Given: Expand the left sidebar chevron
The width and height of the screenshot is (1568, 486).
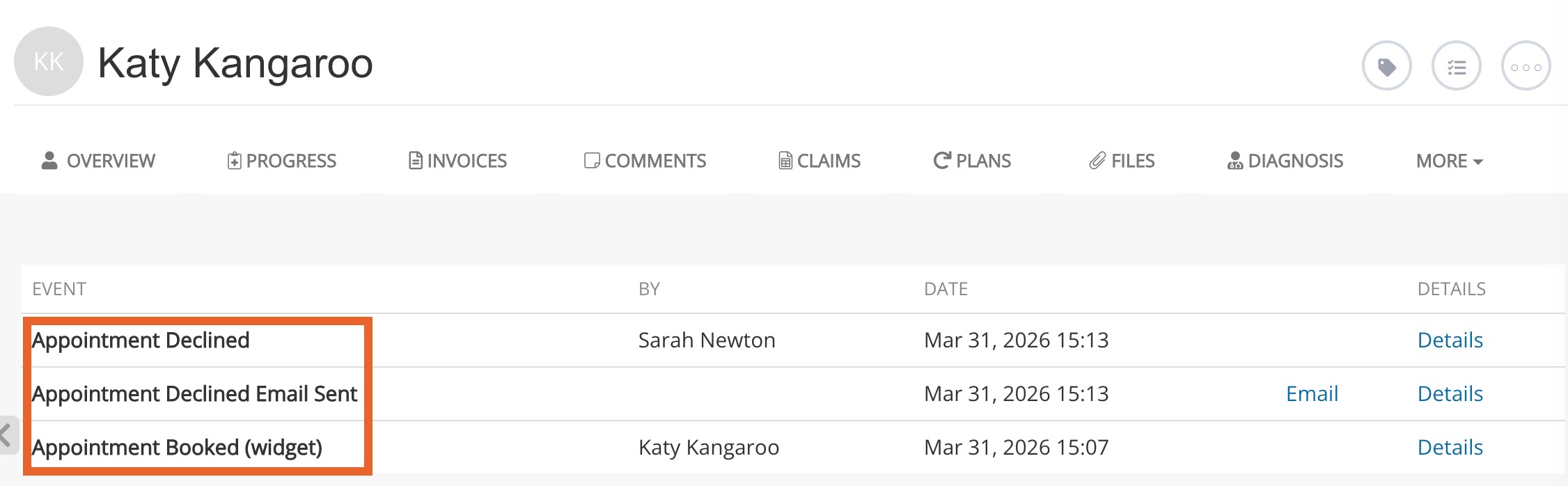Looking at the screenshot, I should coord(7,436).
